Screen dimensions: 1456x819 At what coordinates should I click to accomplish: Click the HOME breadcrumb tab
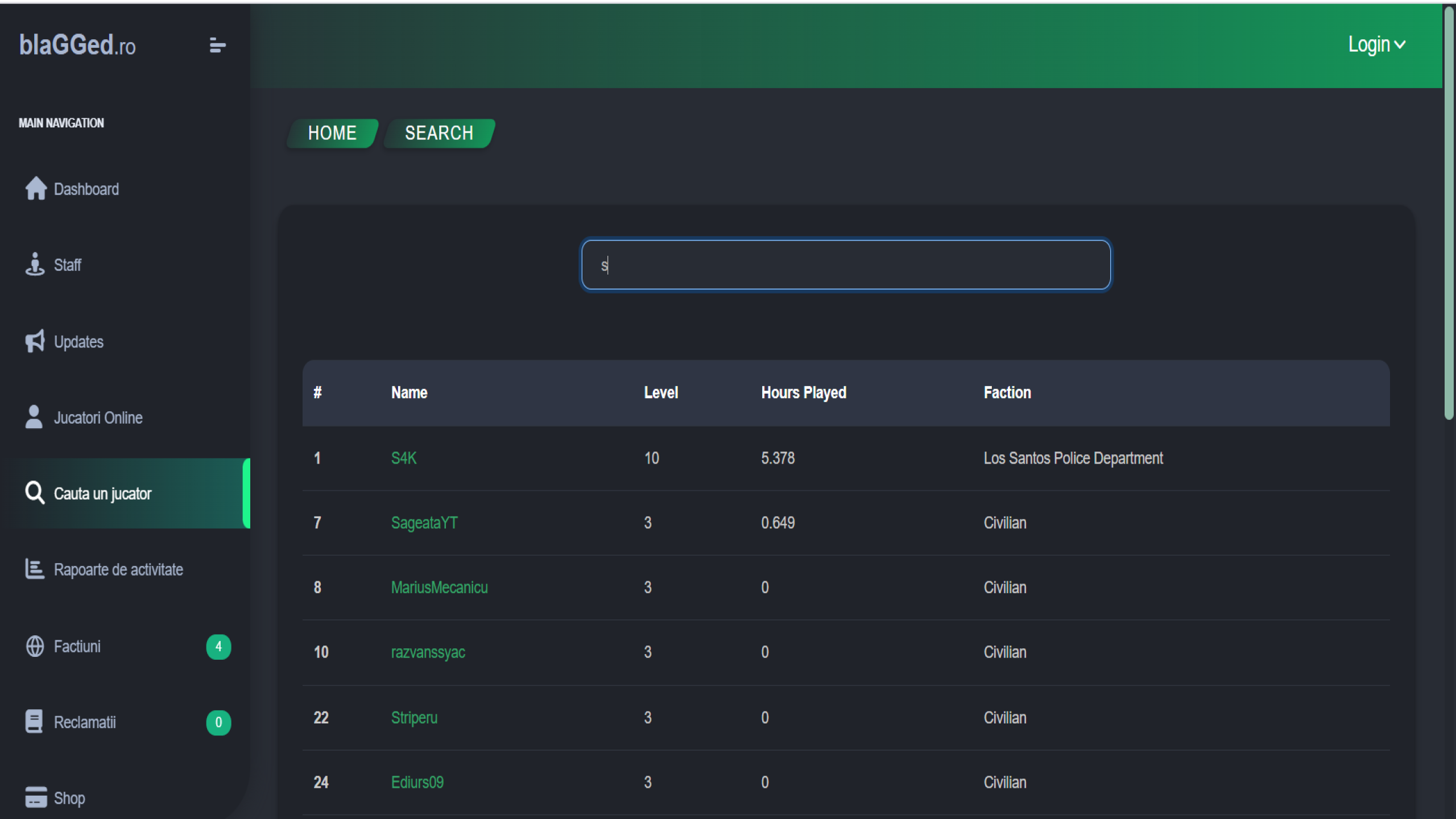(x=332, y=133)
